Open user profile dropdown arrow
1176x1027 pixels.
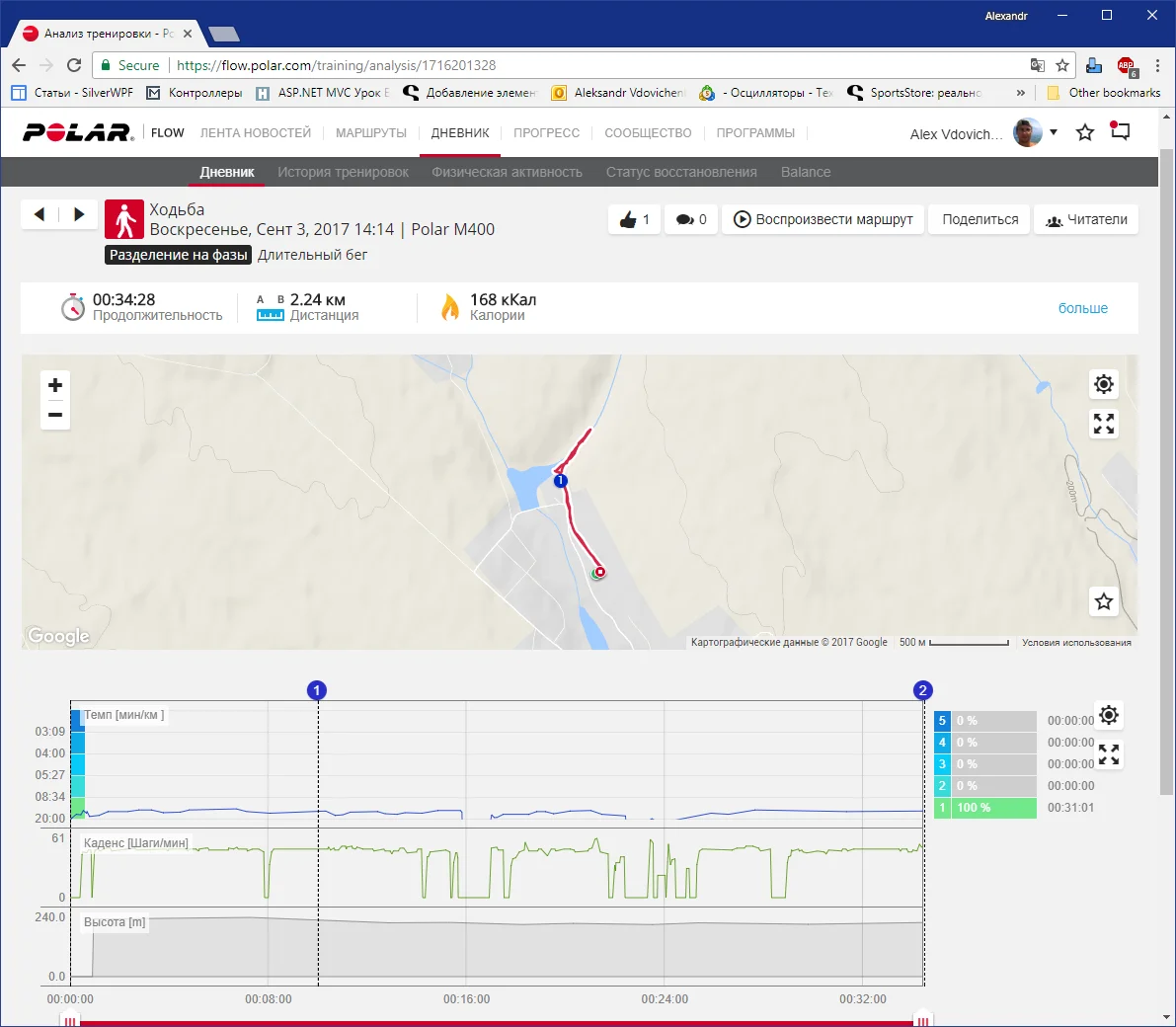pos(1054,132)
